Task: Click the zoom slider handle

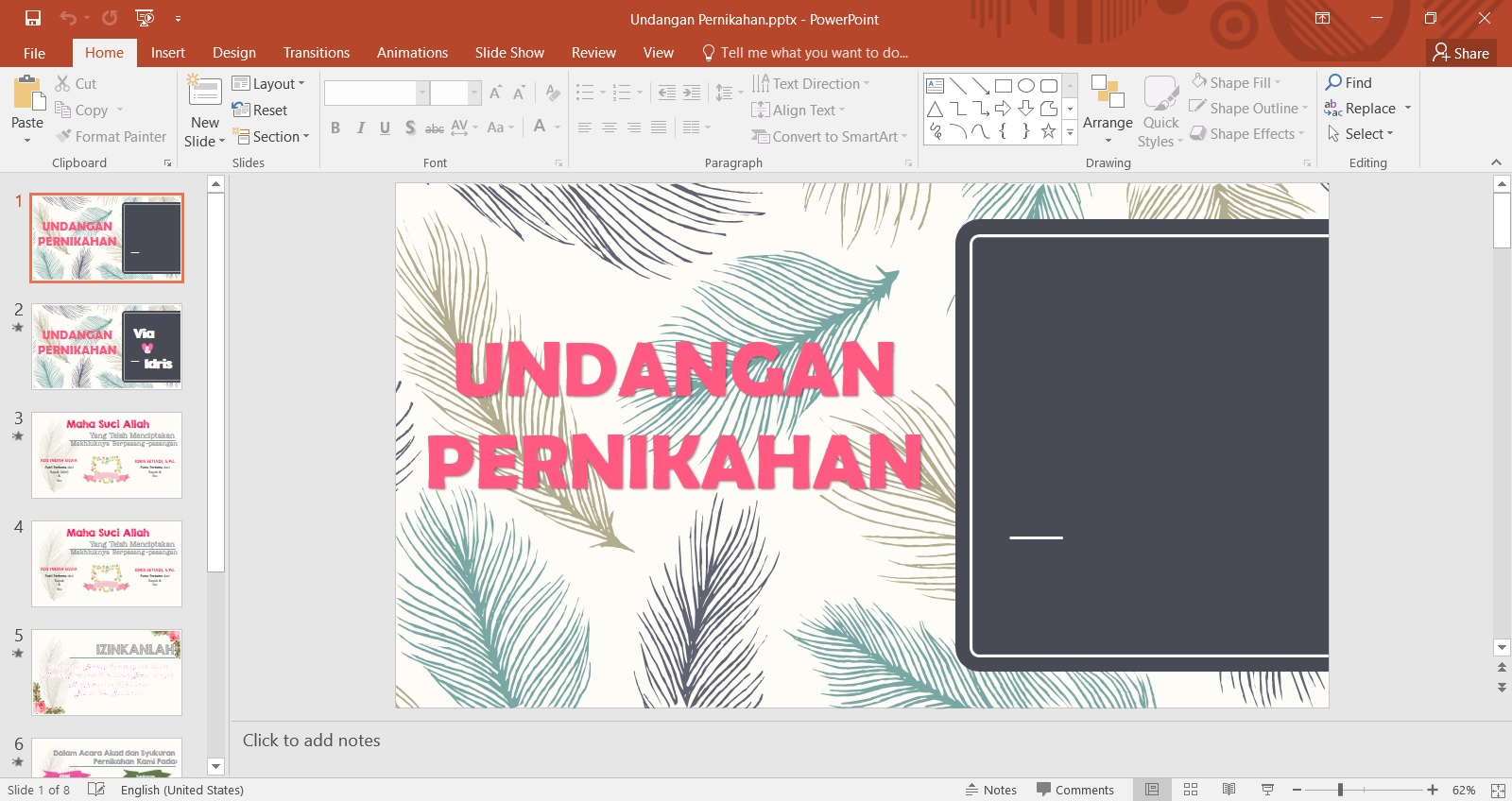Action: pyautogui.click(x=1340, y=790)
